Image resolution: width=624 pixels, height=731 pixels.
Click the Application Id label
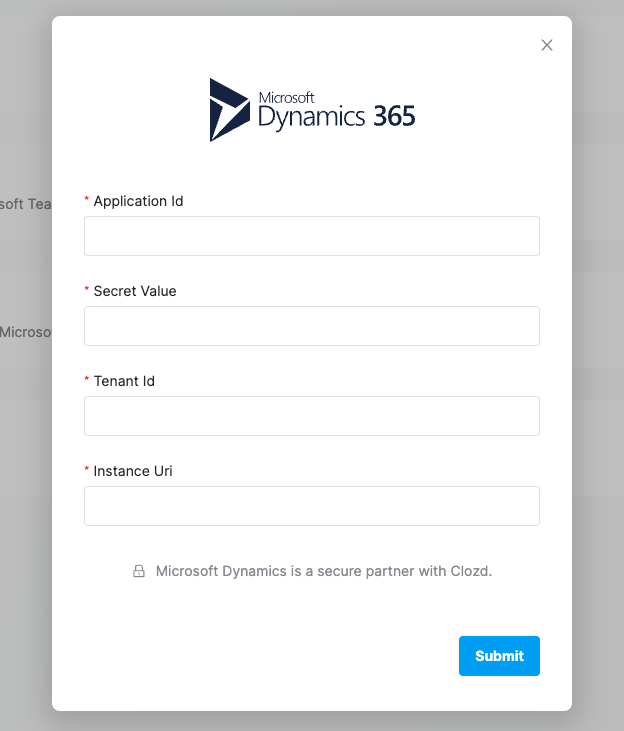click(x=139, y=201)
